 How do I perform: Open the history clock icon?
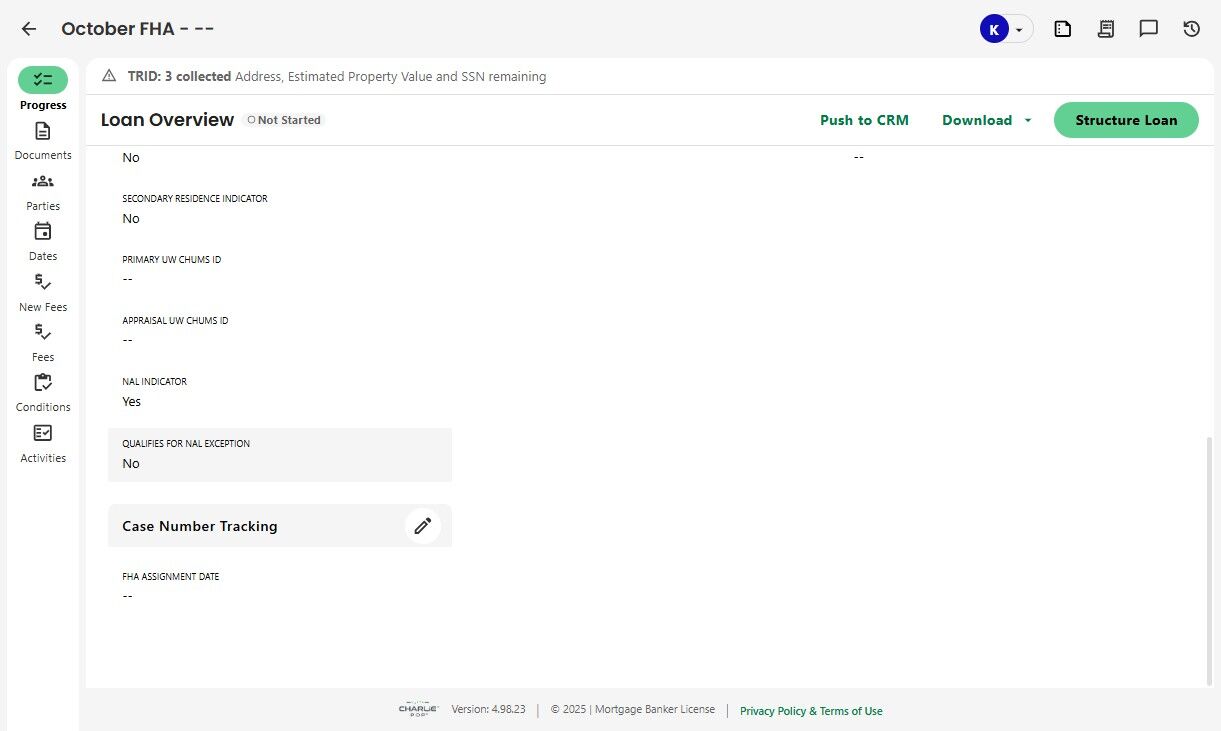[x=1191, y=29]
